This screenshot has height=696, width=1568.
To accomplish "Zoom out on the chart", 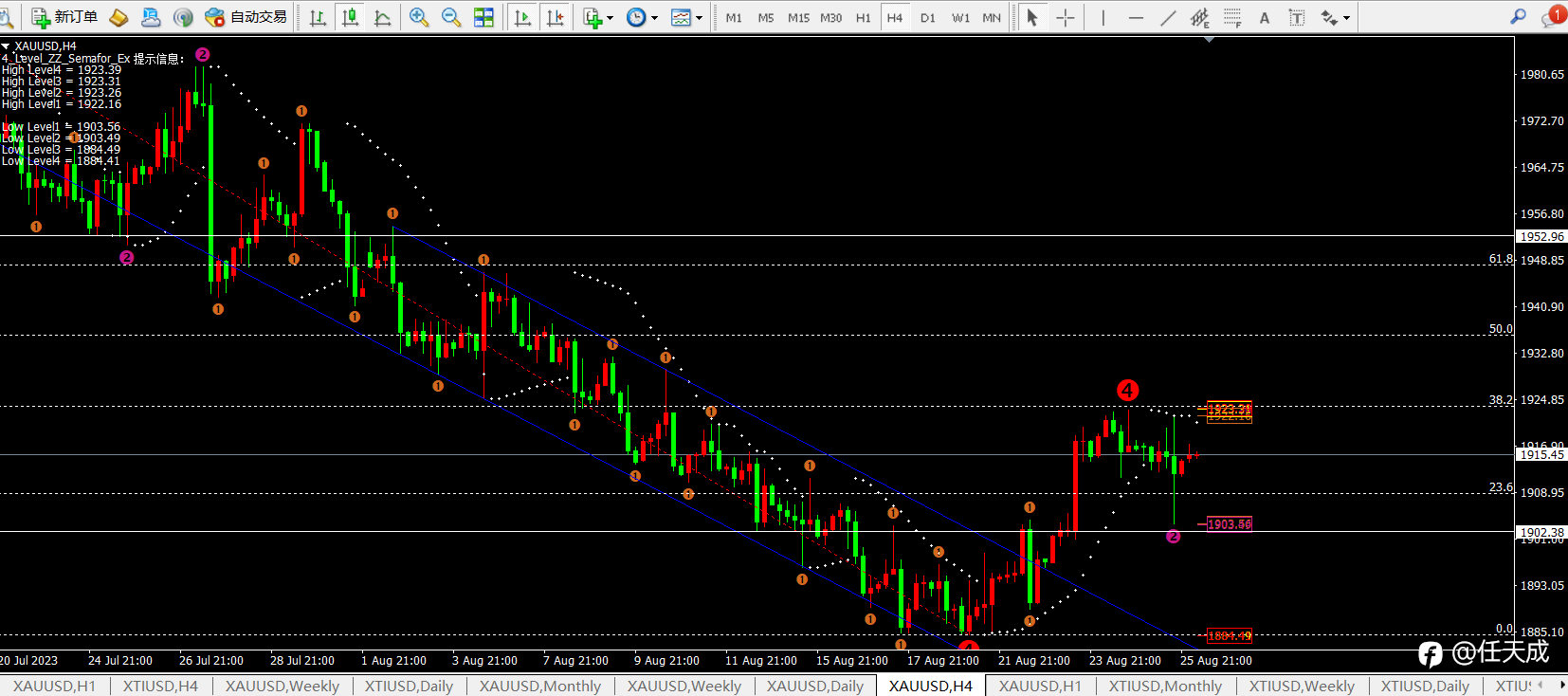I will click(x=451, y=17).
